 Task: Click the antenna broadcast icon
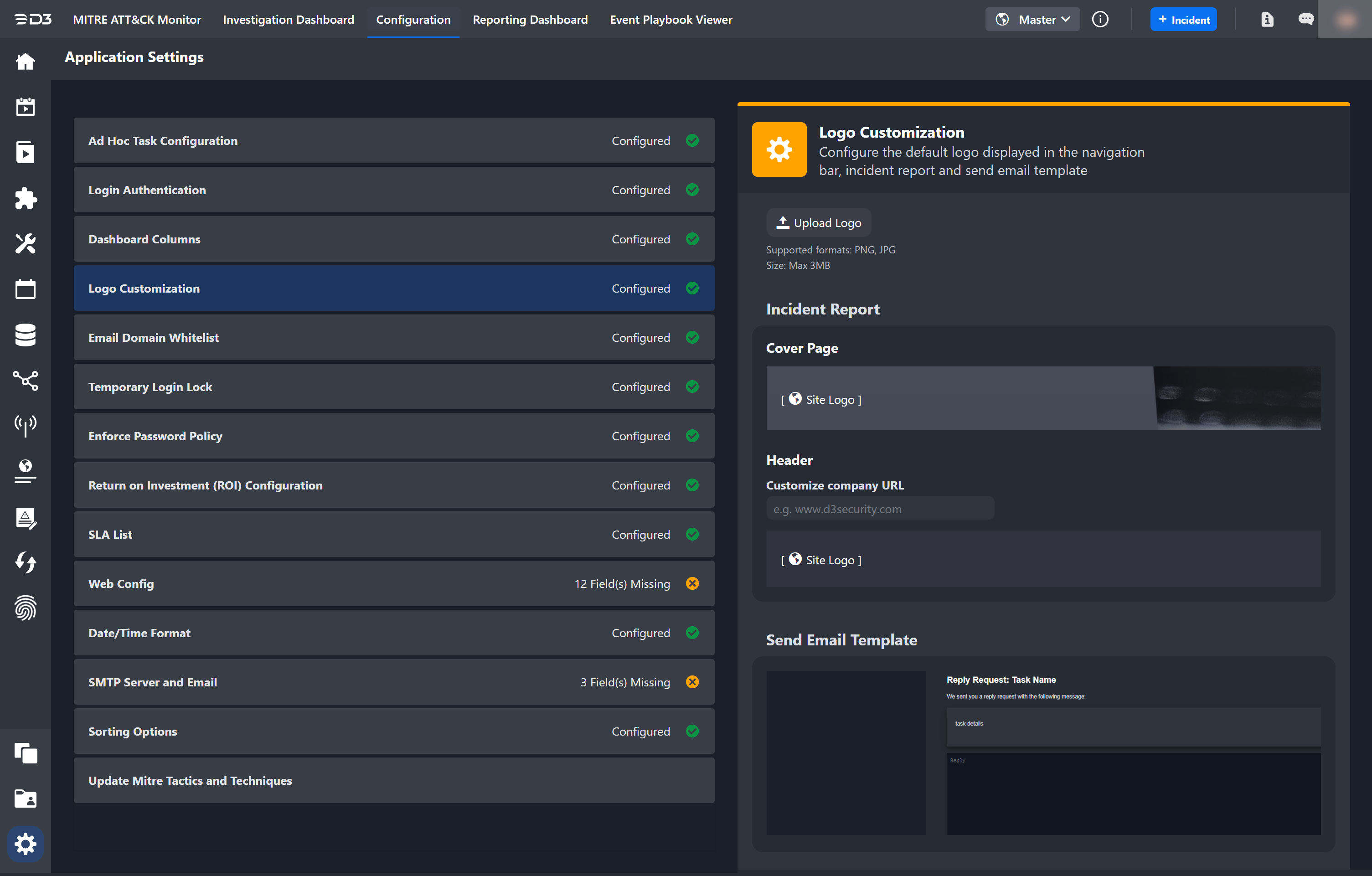point(25,425)
